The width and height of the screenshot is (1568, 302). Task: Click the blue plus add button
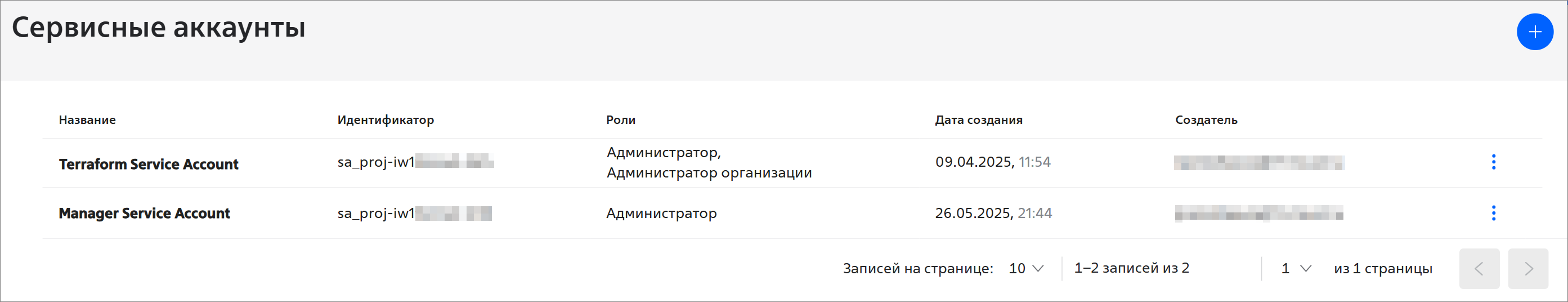click(x=1535, y=32)
